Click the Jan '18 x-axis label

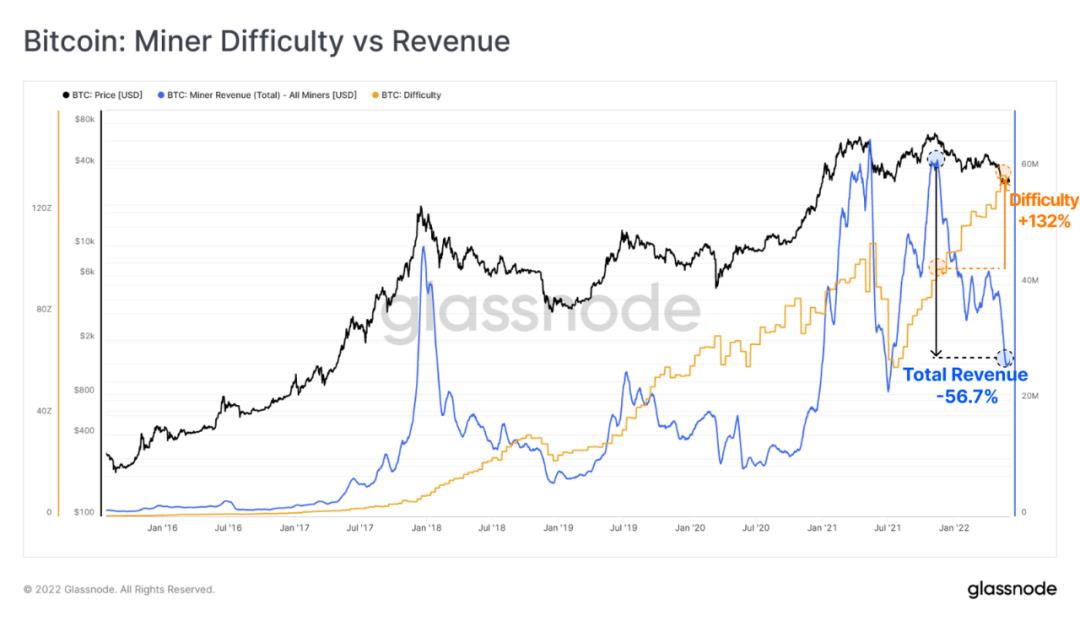coord(426,528)
